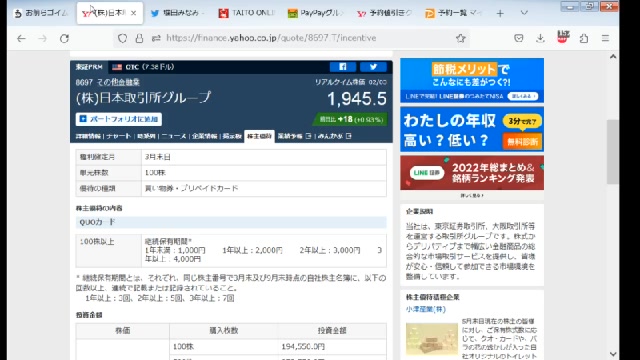Reload the page with the refresh icon

pos(64,38)
